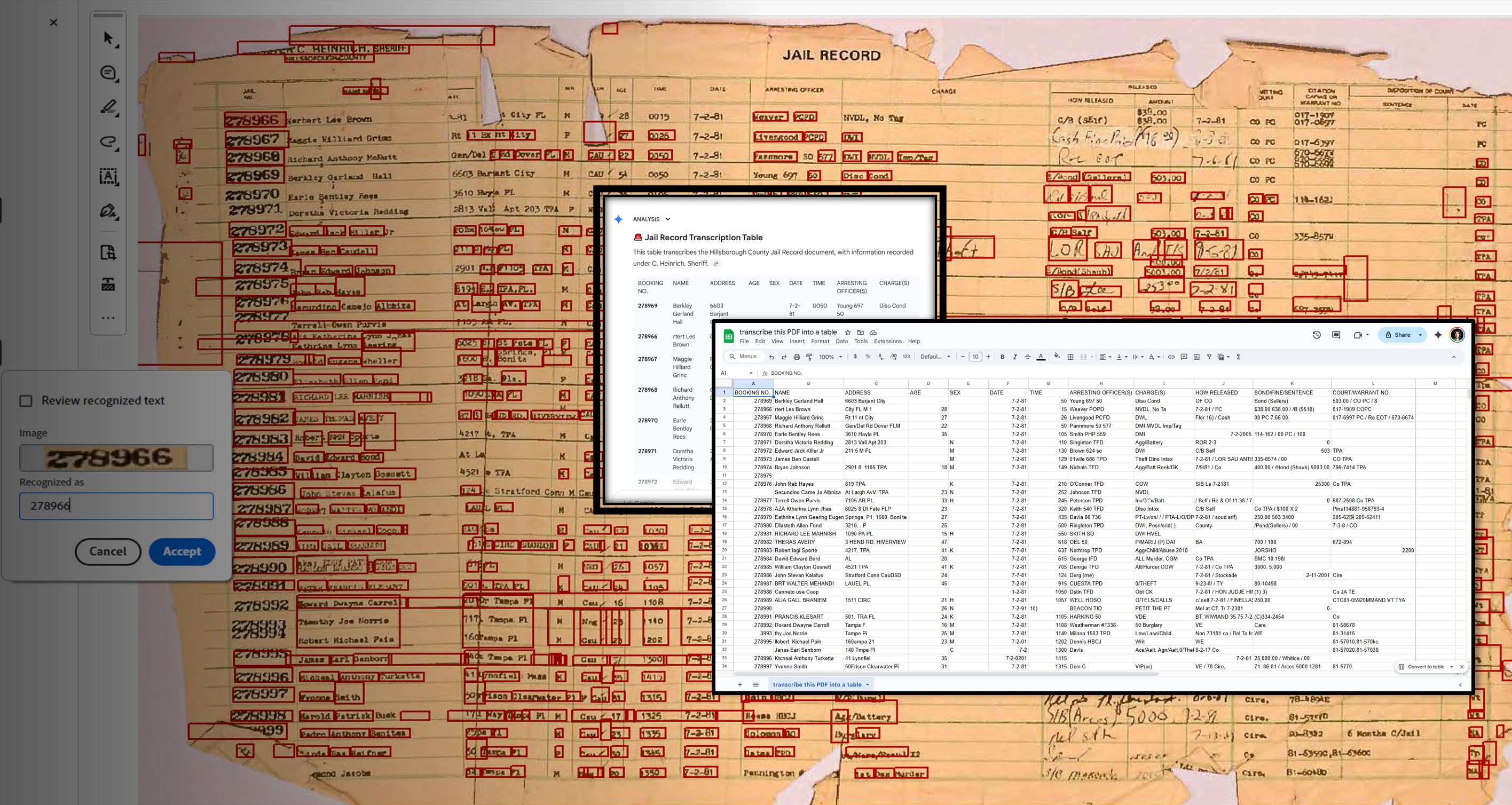Click the version history clock icon
Screen dimensions: 1512x805
[x=1316, y=335]
